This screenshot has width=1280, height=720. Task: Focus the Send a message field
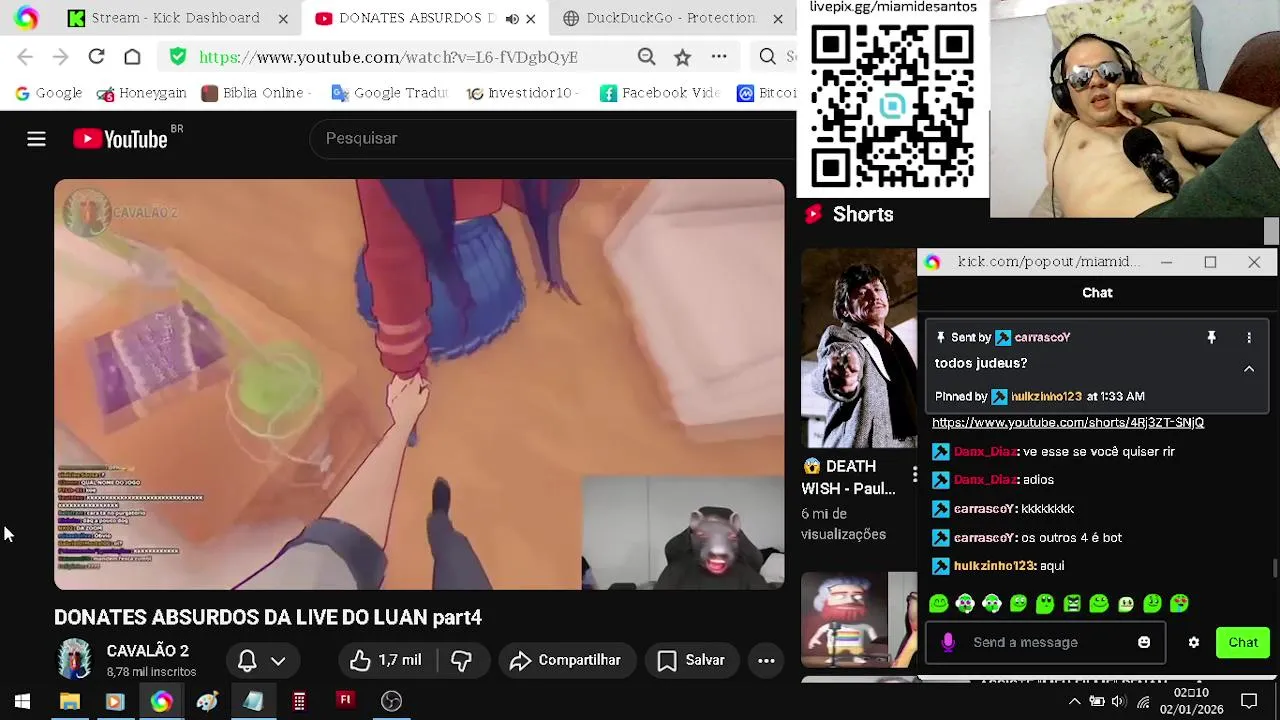[1046, 643]
